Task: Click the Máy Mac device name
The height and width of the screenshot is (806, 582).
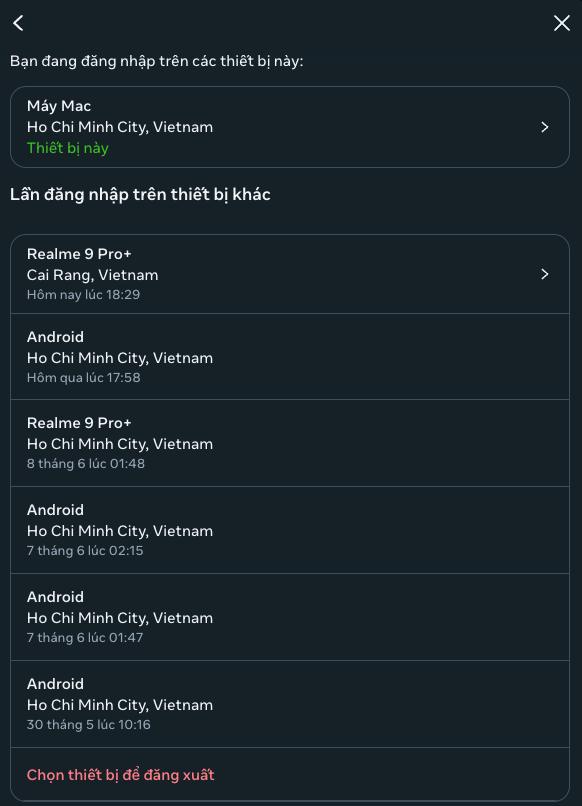Action: pyautogui.click(x=59, y=106)
